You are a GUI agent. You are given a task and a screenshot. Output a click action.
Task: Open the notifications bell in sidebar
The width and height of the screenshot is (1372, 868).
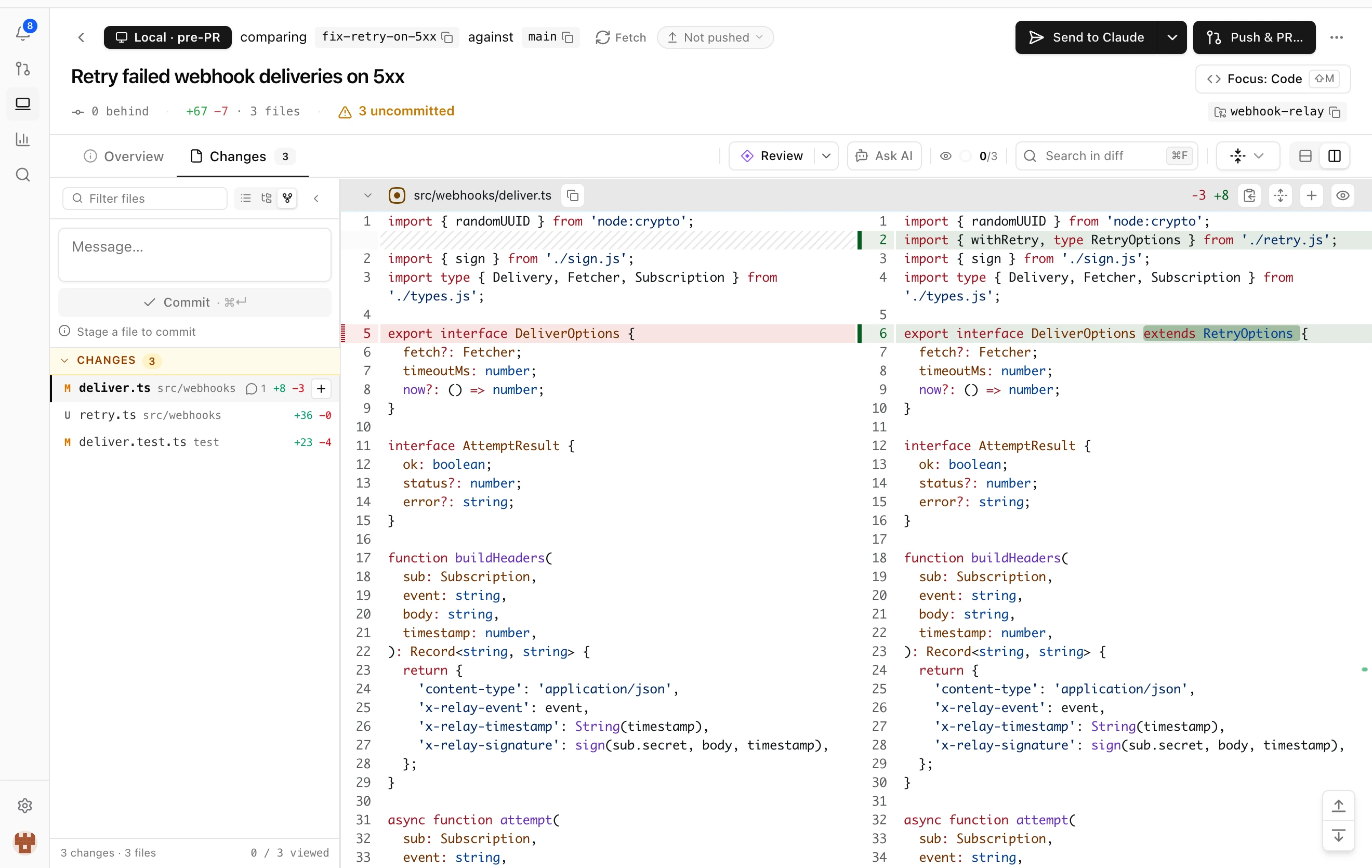(23, 33)
